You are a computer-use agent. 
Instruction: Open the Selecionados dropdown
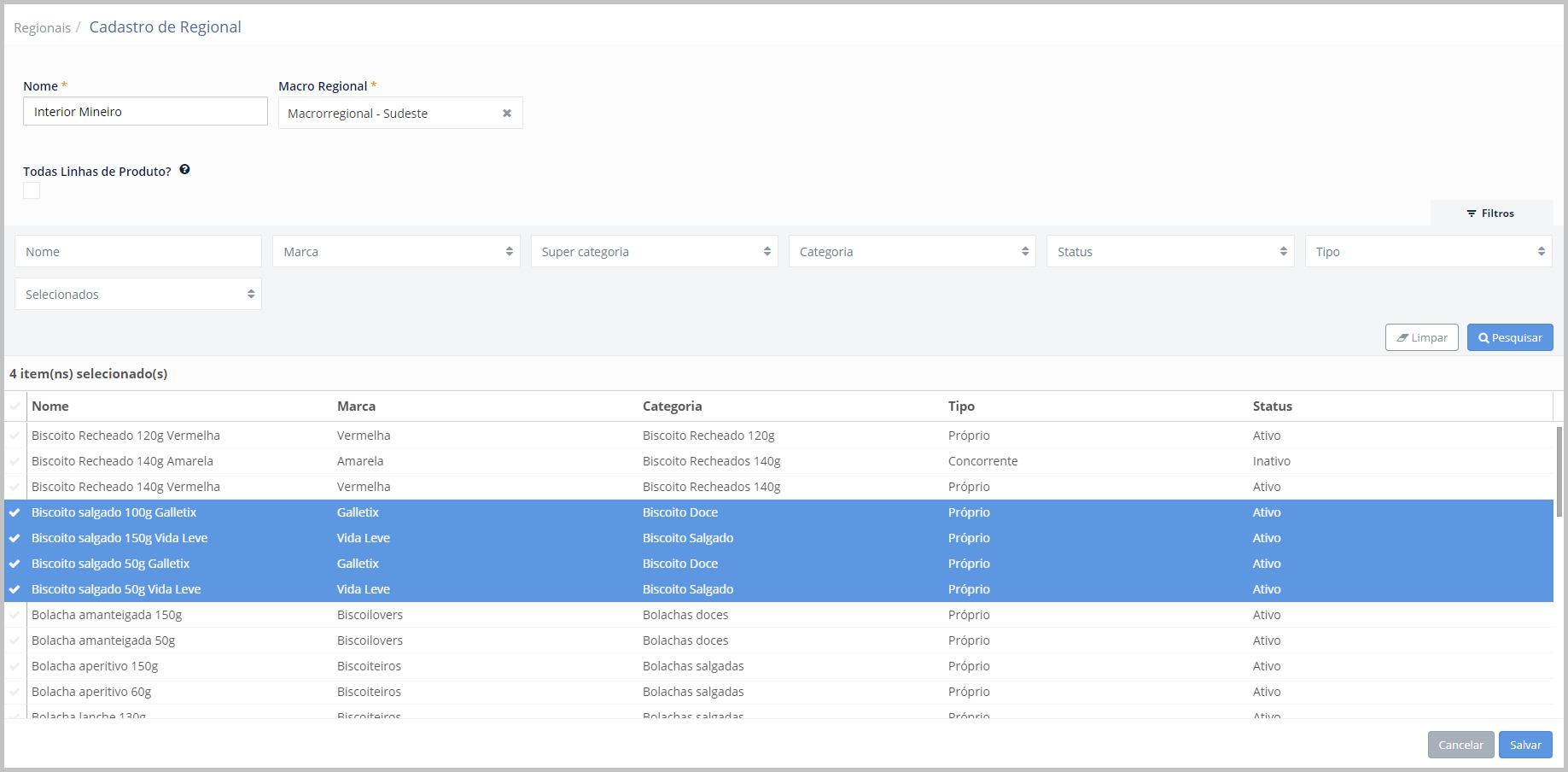click(138, 295)
